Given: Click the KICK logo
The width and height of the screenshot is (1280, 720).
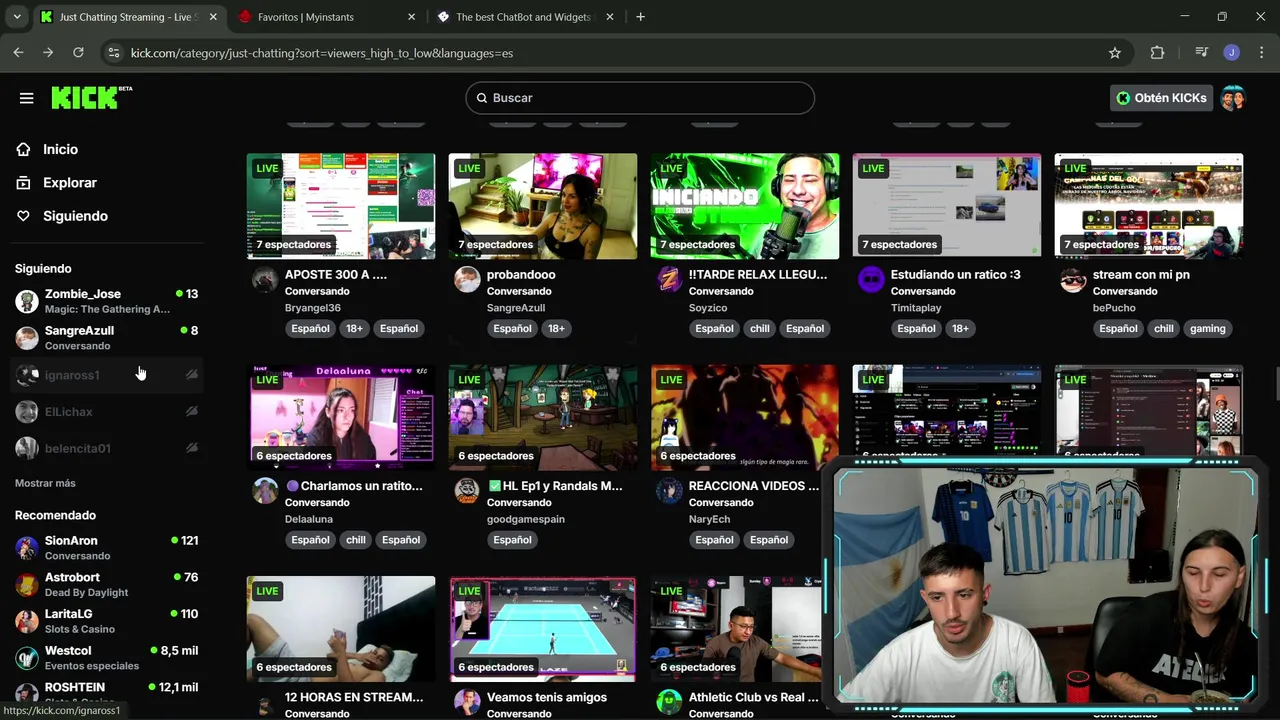Looking at the screenshot, I should (91, 97).
